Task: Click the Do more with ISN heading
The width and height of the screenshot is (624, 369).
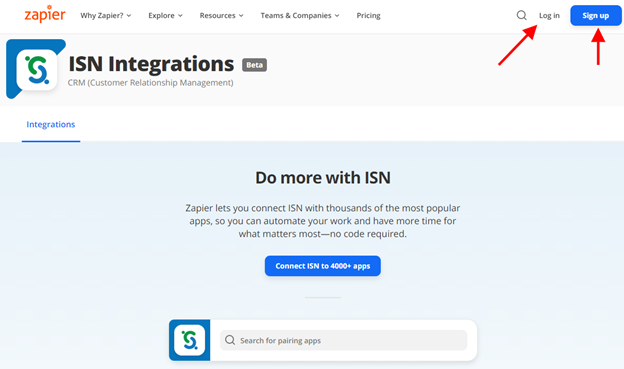Action: [323, 178]
